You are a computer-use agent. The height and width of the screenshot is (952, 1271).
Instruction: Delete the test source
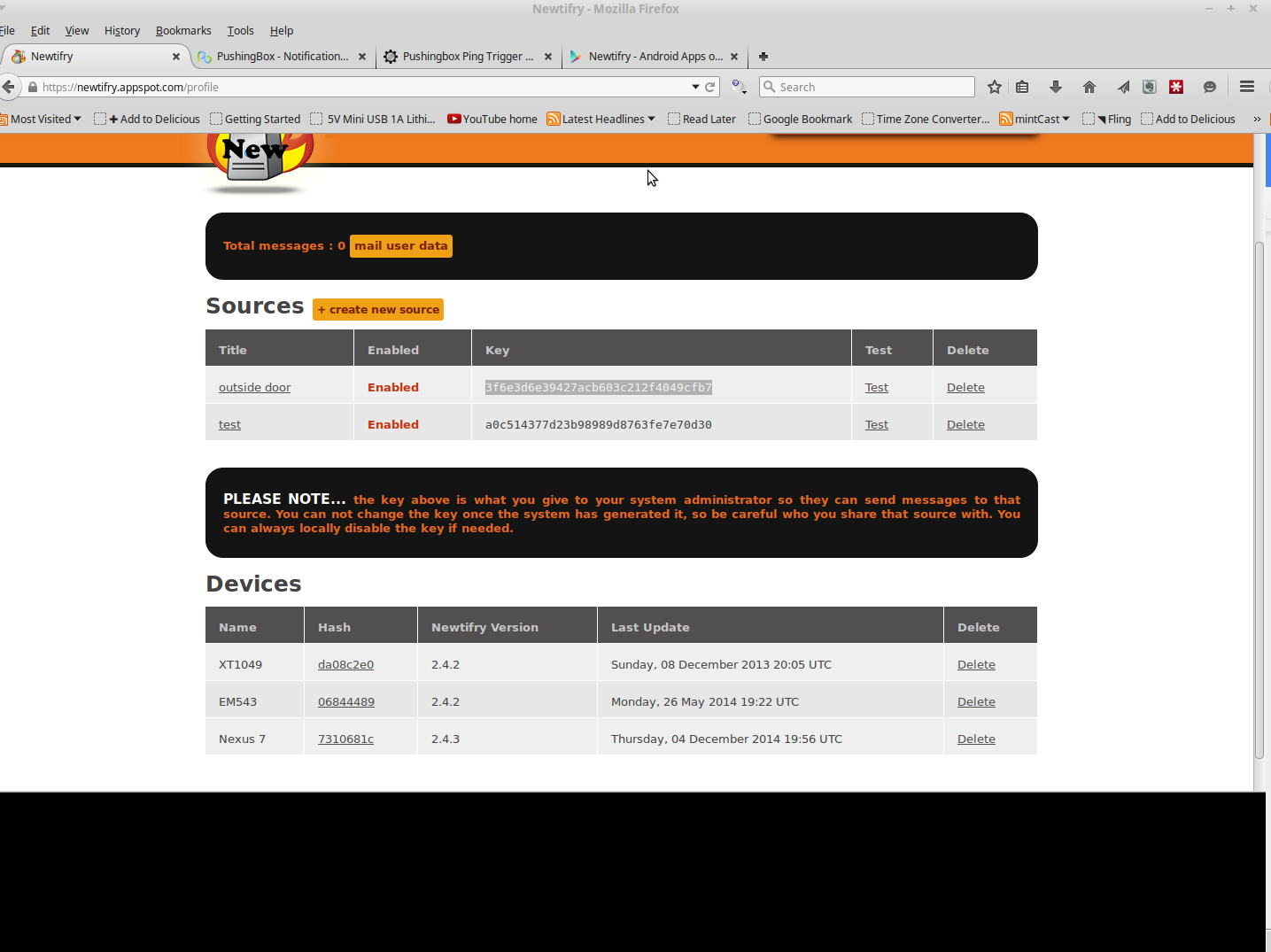coord(965,425)
